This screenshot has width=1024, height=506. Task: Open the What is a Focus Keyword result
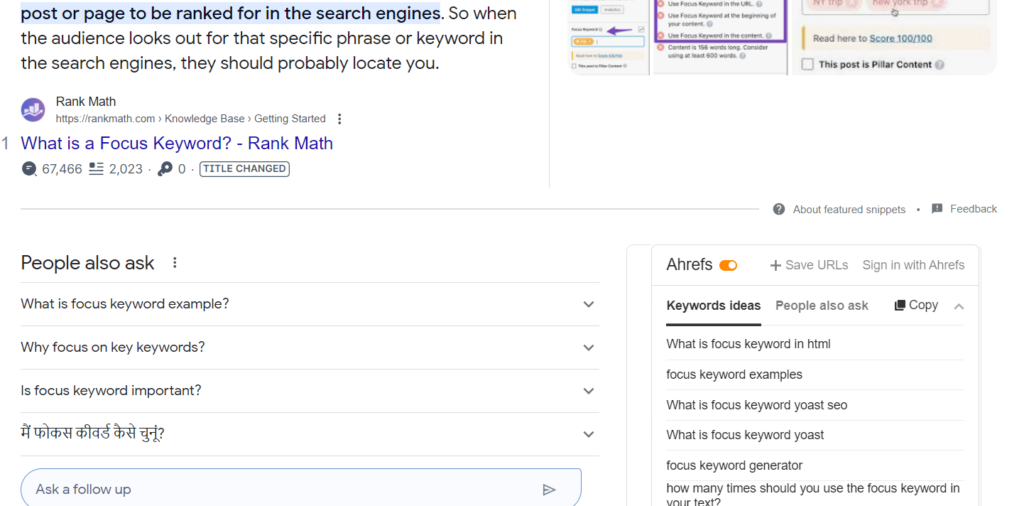click(x=177, y=143)
